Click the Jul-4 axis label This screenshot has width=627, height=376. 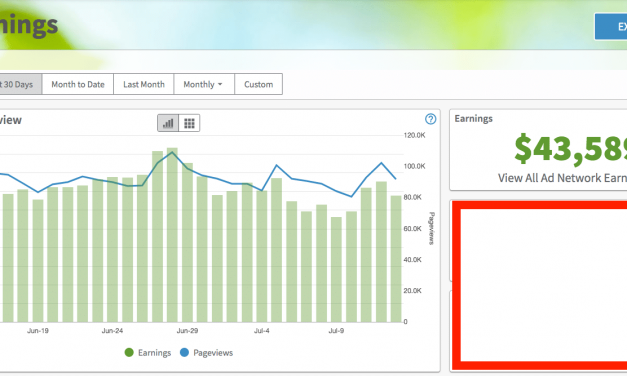tap(262, 331)
